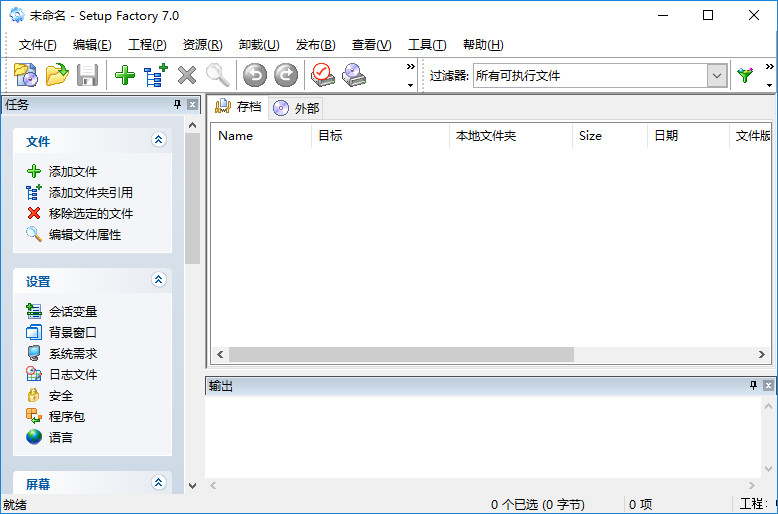Screen dimensions: 778x514
Task: Click the Save floppy disk toolbar icon
Action: pyautogui.click(x=87, y=75)
